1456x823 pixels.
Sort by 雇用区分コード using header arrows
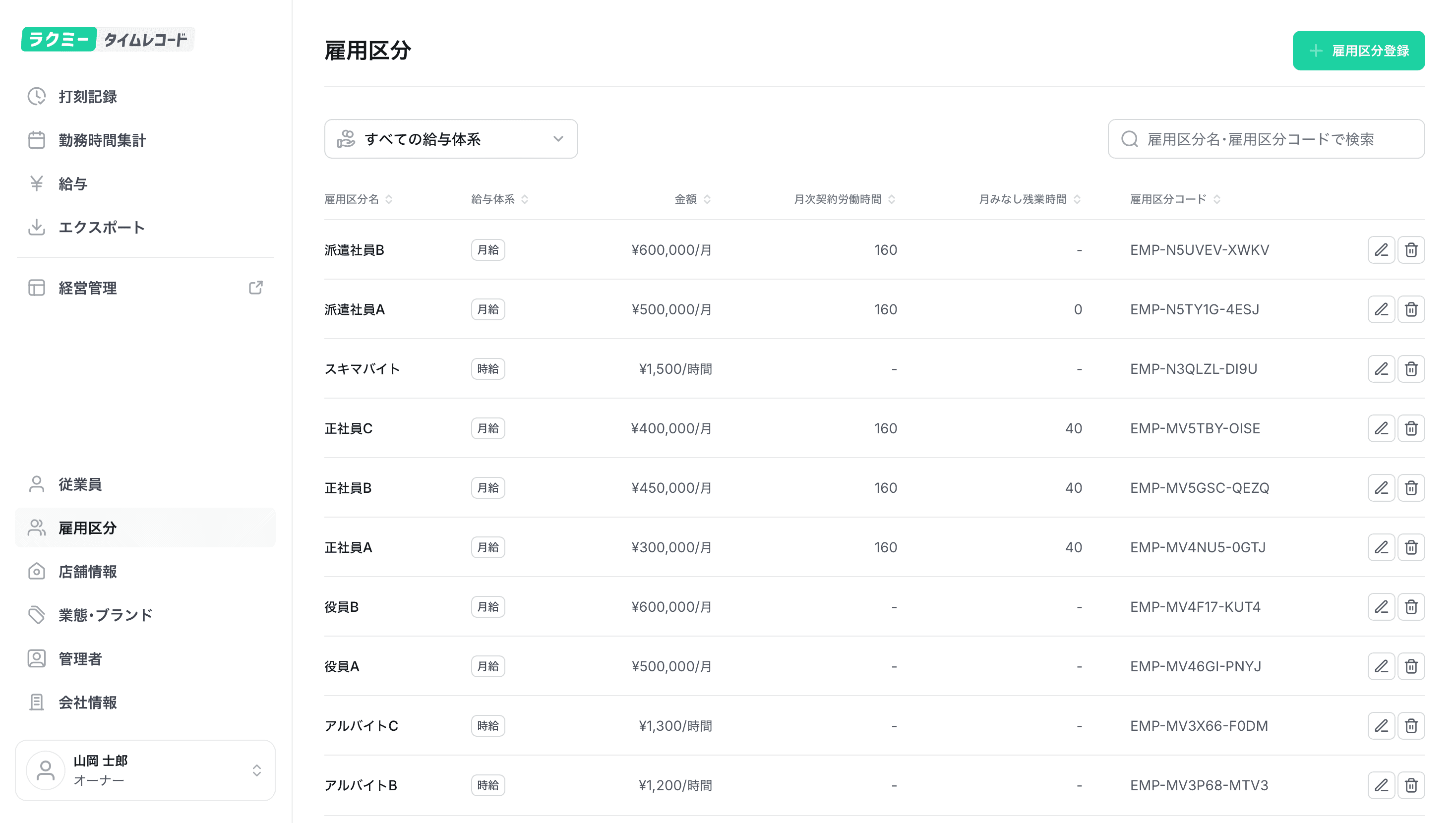[x=1216, y=199]
